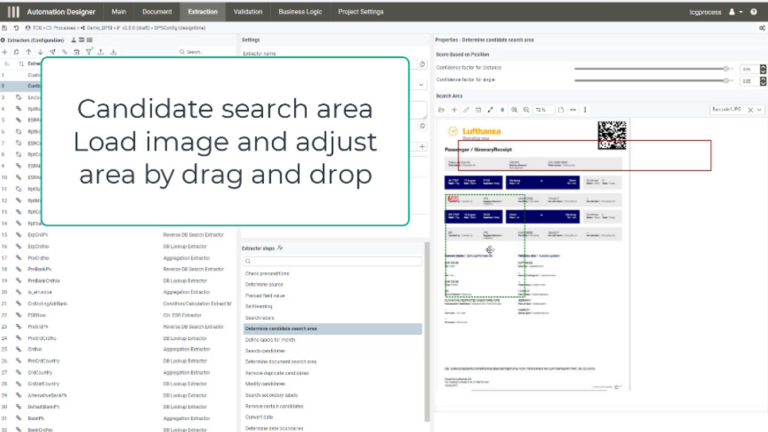This screenshot has width=768, height=432.
Task: Click the filter extractors funnel icon
Action: (x=88, y=51)
